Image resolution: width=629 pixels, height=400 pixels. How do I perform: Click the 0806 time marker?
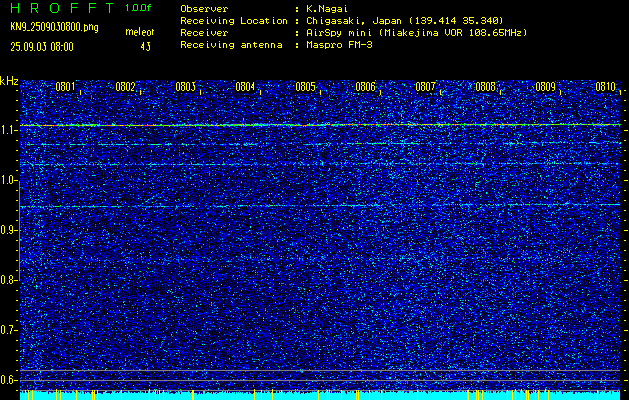[365, 87]
